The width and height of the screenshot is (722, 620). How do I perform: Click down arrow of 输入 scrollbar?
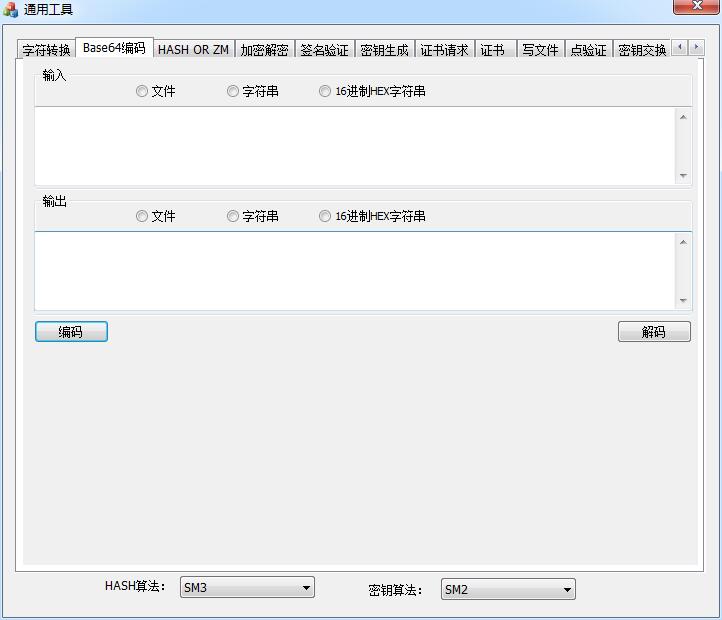point(683,175)
